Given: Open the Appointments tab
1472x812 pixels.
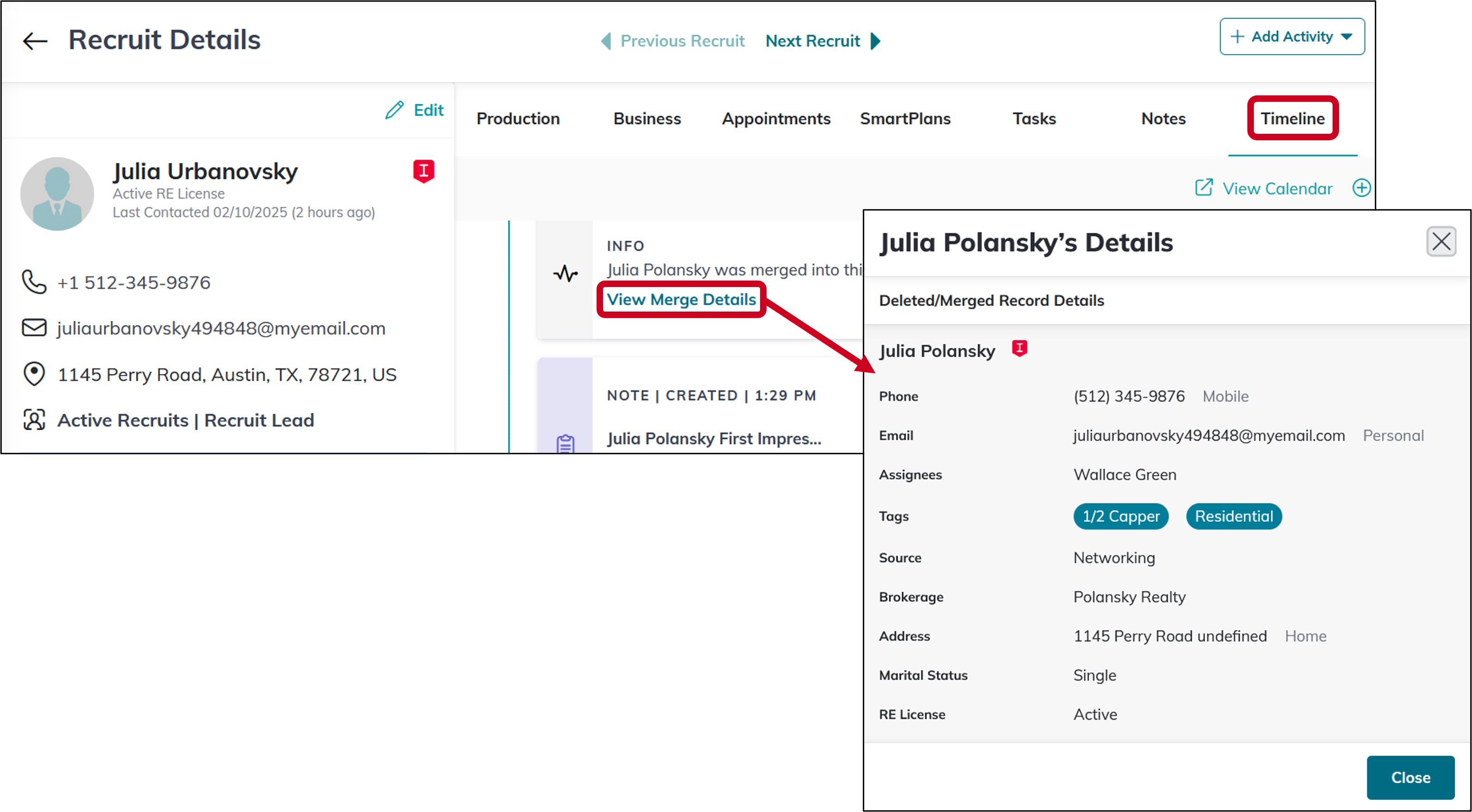Looking at the screenshot, I should pos(775,118).
